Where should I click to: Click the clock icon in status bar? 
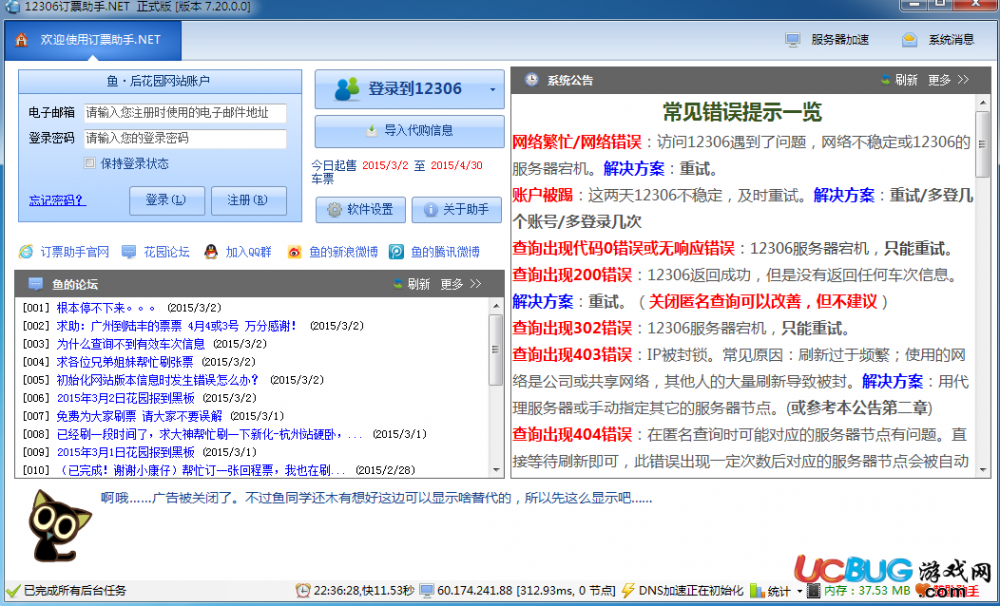click(303, 591)
